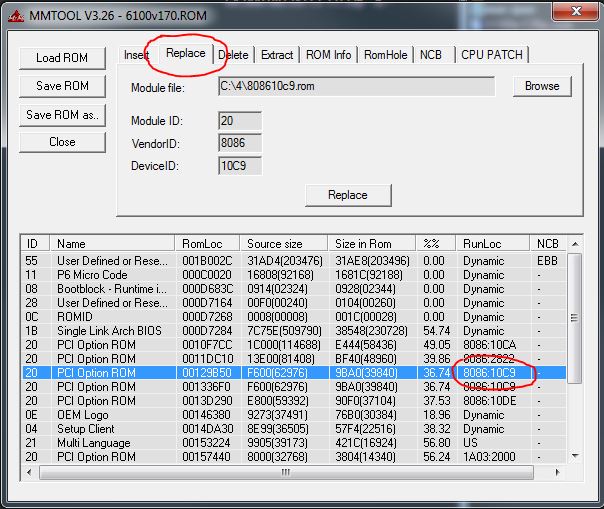Select PCI Option ROM row 1A03:2000
Screen dimensions: 604x509
pyautogui.click(x=294, y=457)
